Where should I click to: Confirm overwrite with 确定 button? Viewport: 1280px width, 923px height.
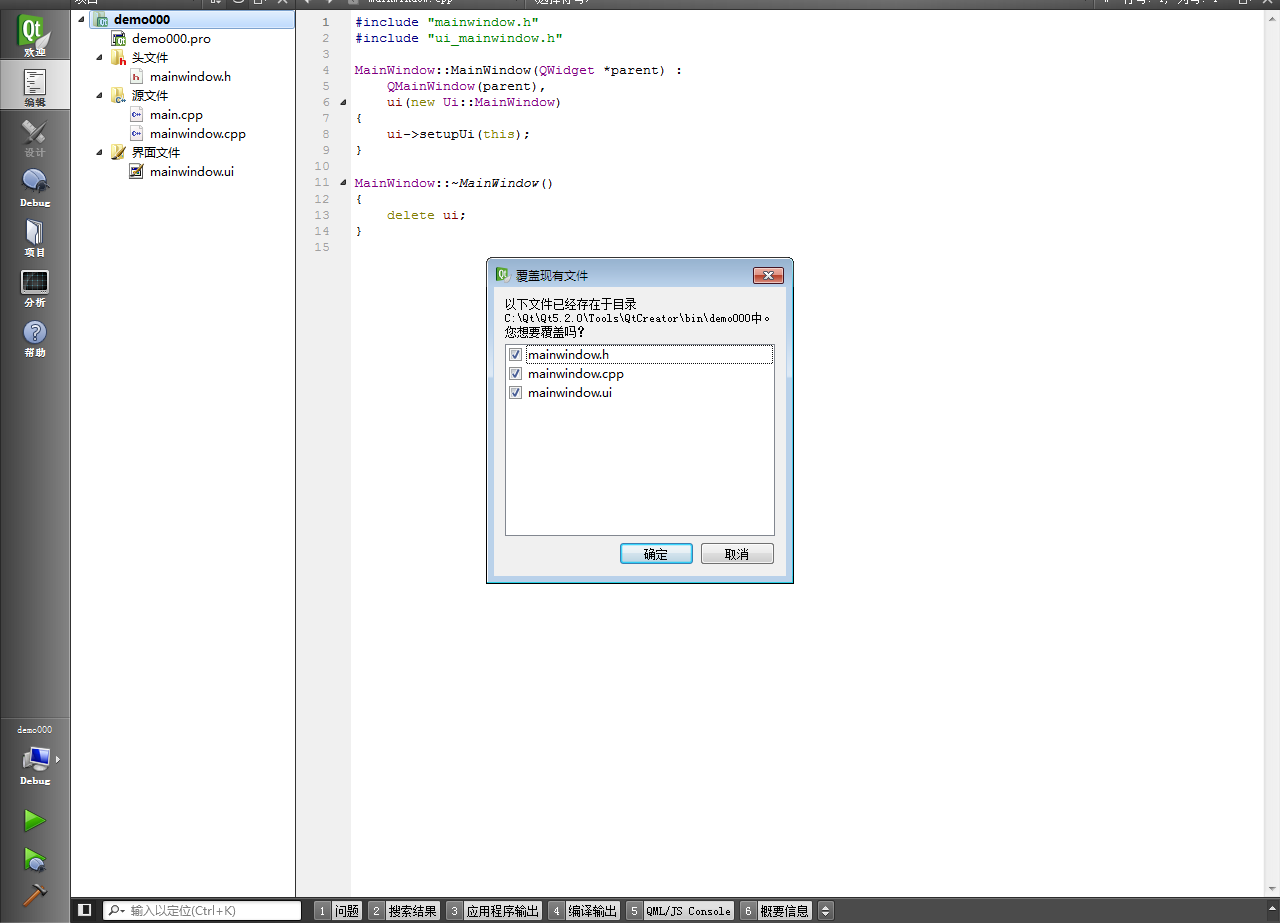(656, 554)
